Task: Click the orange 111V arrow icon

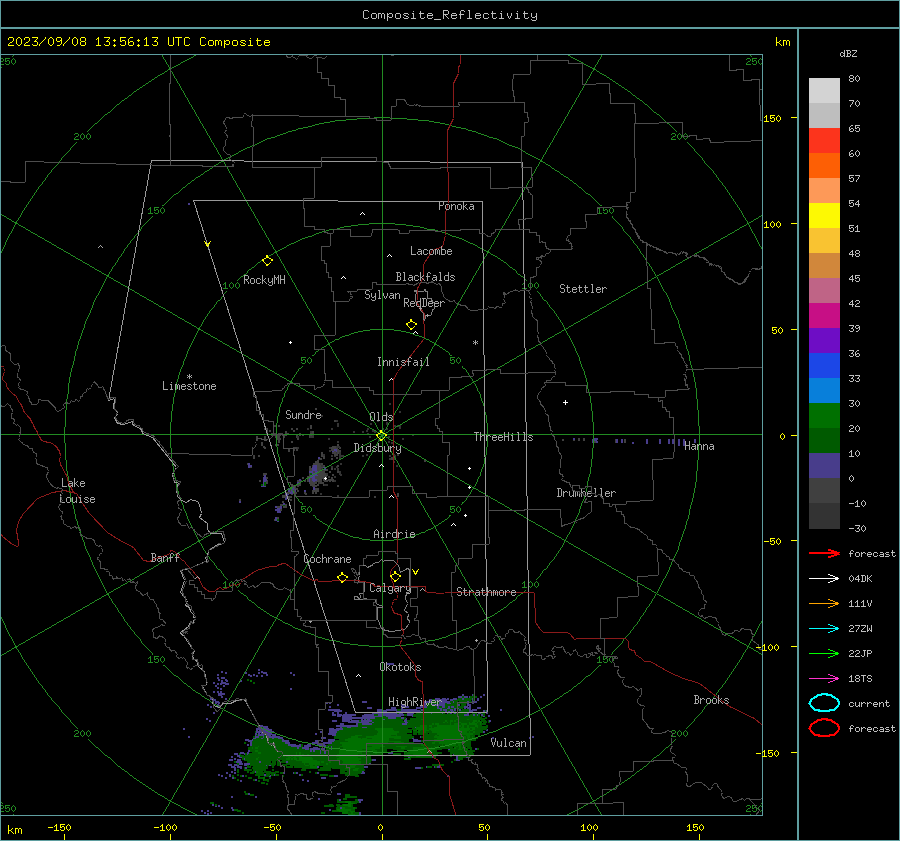Action: pyautogui.click(x=824, y=603)
